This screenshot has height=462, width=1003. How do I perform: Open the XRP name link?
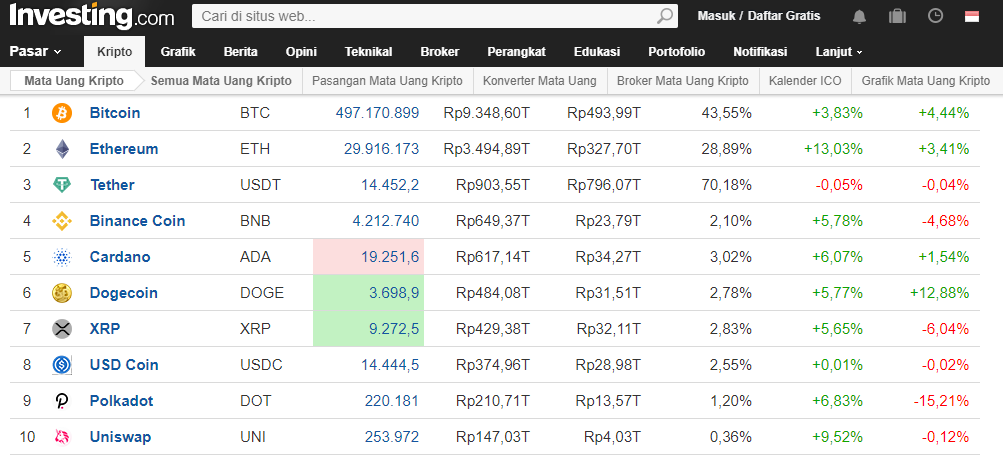pos(105,329)
